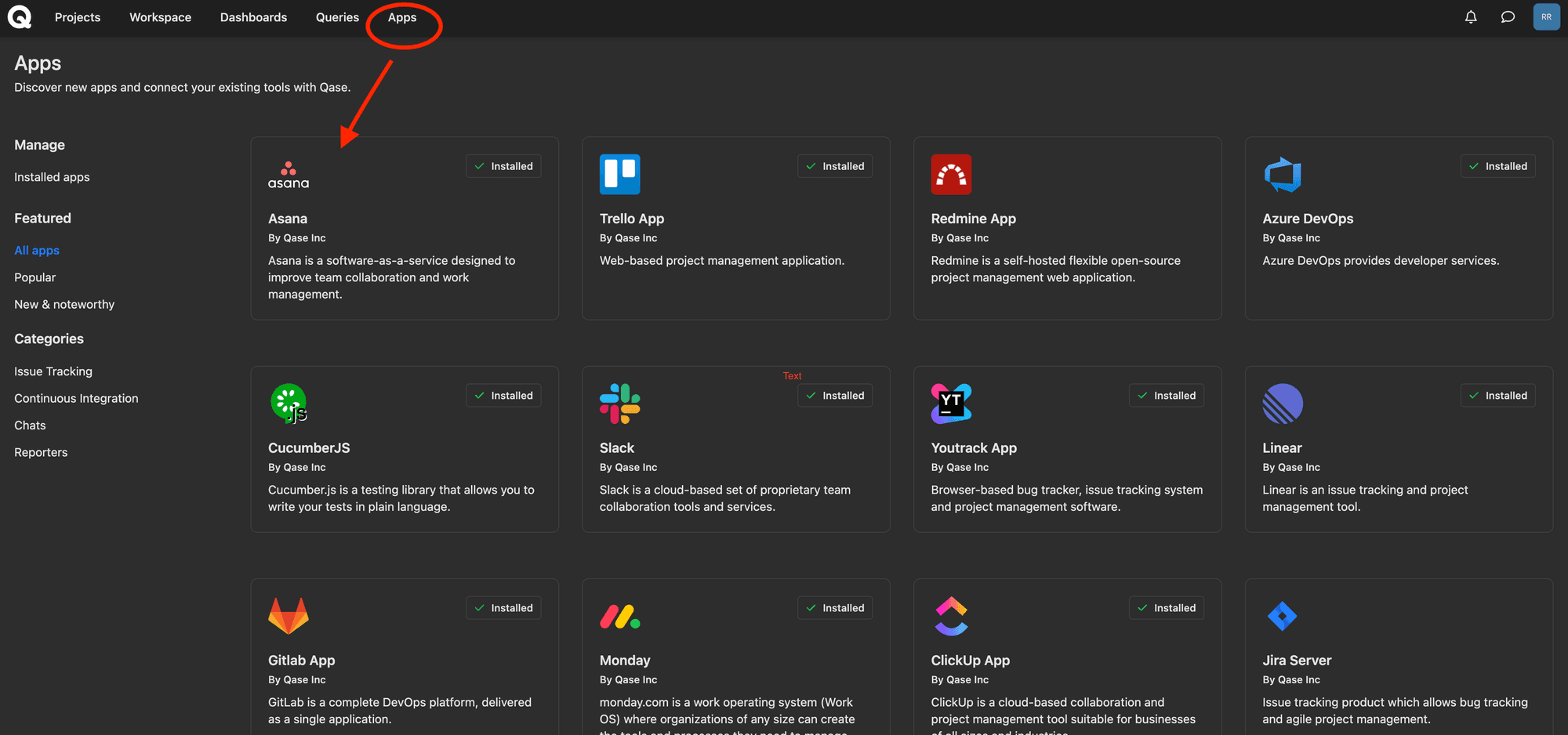Show Popular apps
This screenshot has width=1568, height=735.
[x=34, y=277]
